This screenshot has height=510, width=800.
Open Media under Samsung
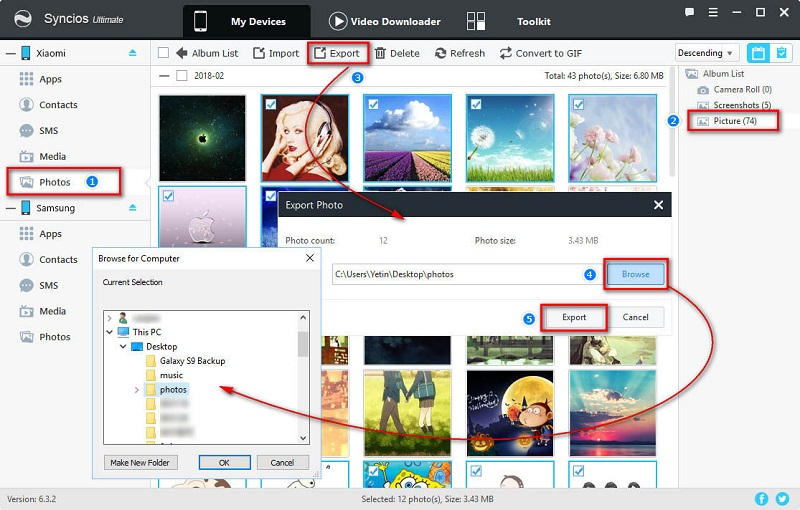[x=43, y=311]
